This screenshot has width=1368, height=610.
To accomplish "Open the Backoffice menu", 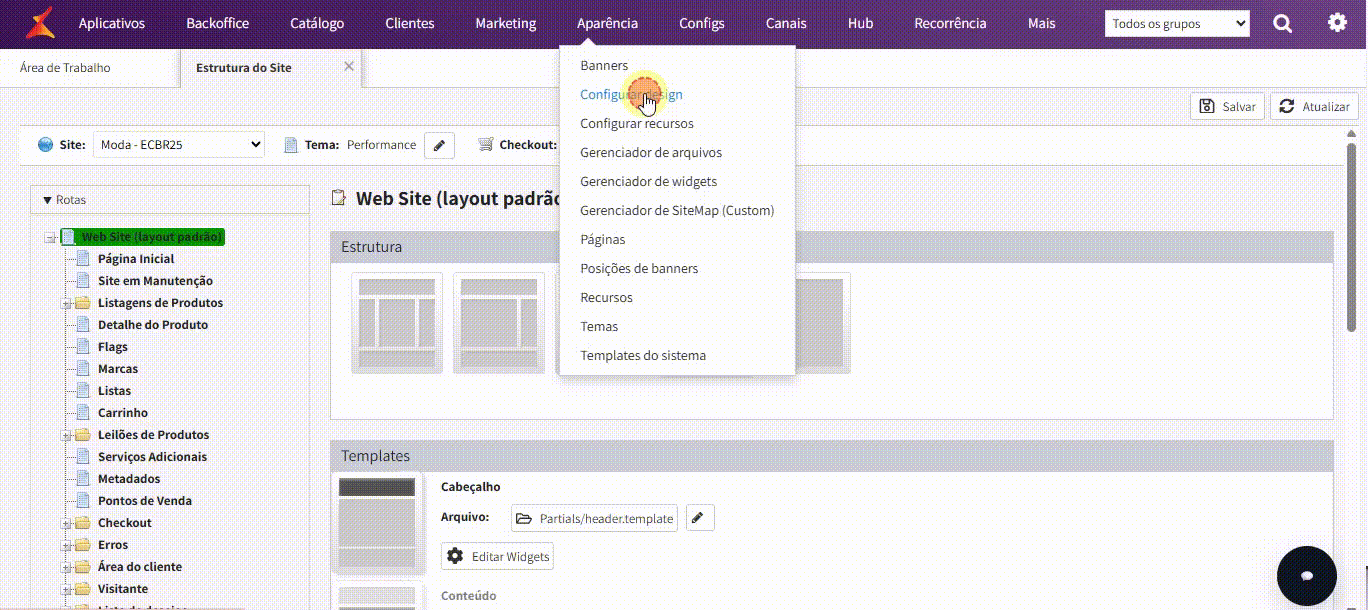I will (x=218, y=23).
